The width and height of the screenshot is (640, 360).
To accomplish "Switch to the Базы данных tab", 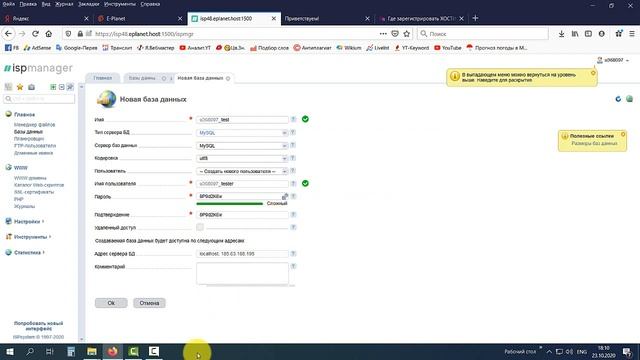I will pos(142,78).
